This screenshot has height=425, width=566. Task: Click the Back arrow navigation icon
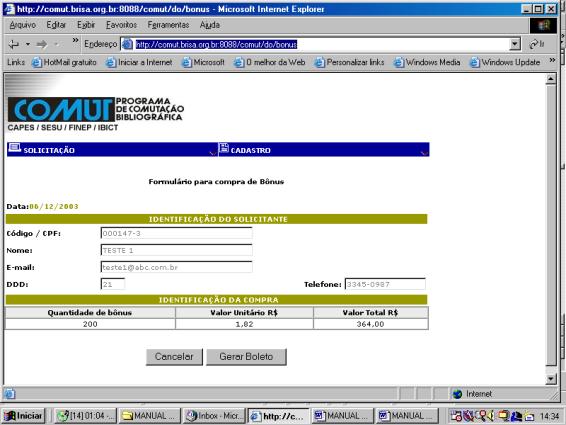[14, 44]
